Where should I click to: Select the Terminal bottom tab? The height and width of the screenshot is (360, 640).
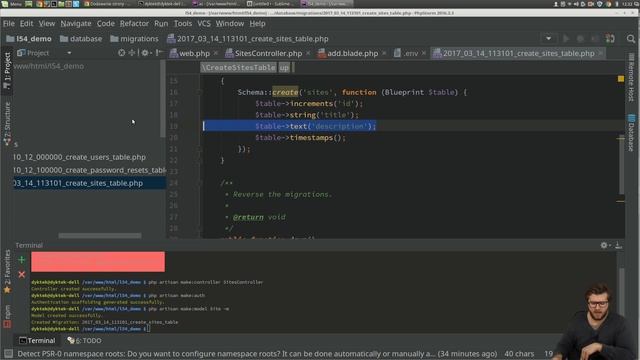37,340
